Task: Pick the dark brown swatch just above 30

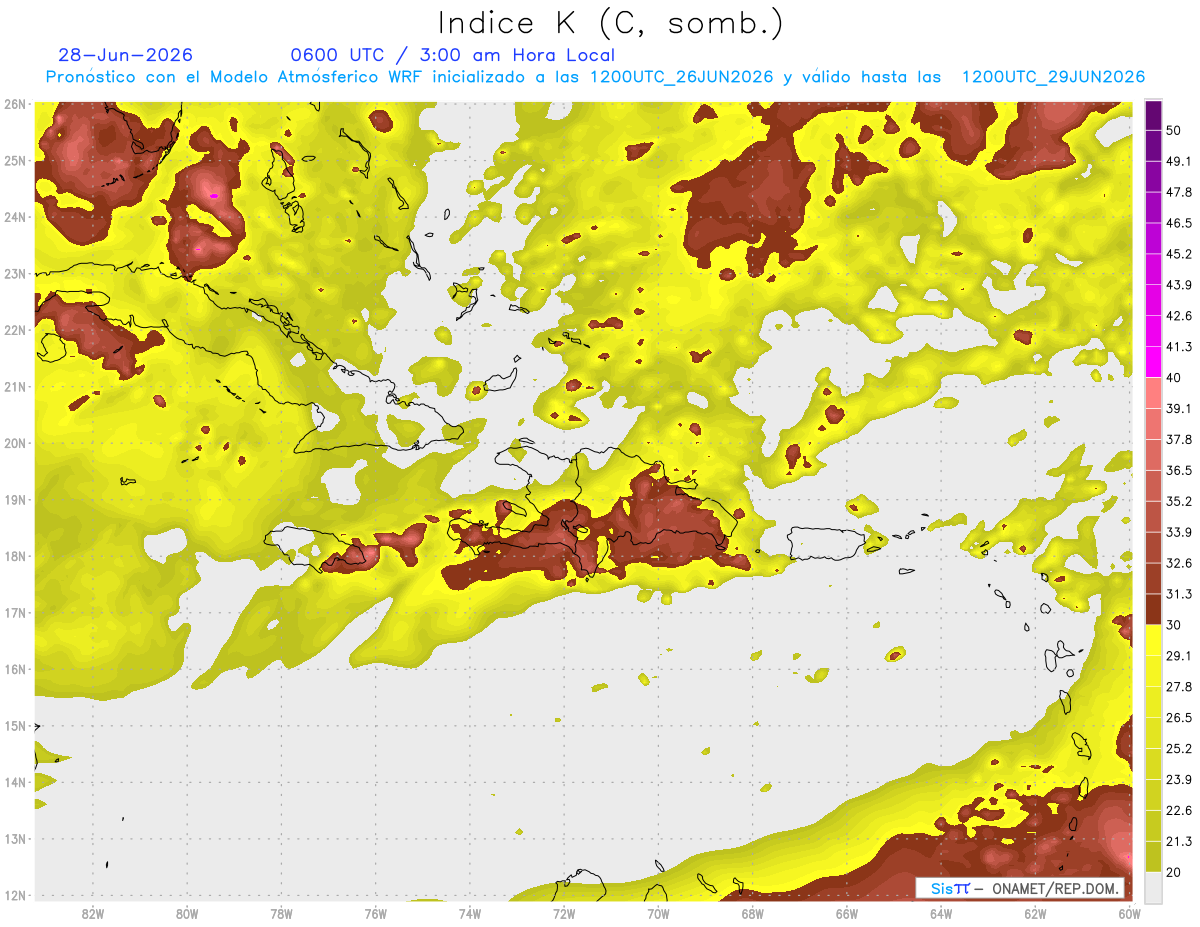Action: tap(1153, 610)
